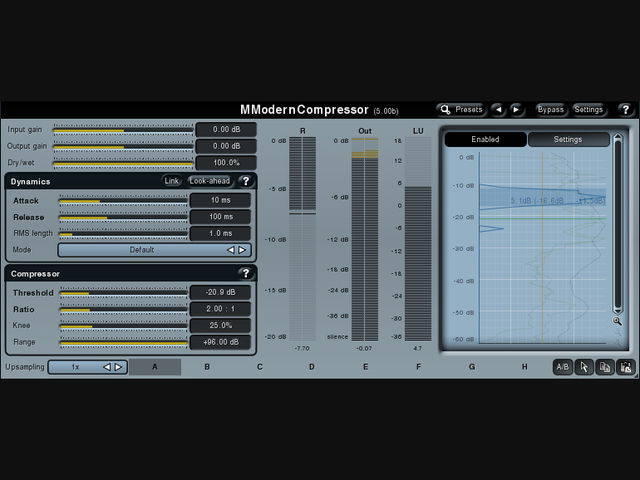Select the Ratio 2.00 : 1 value
The height and width of the screenshot is (480, 640).
[220, 309]
